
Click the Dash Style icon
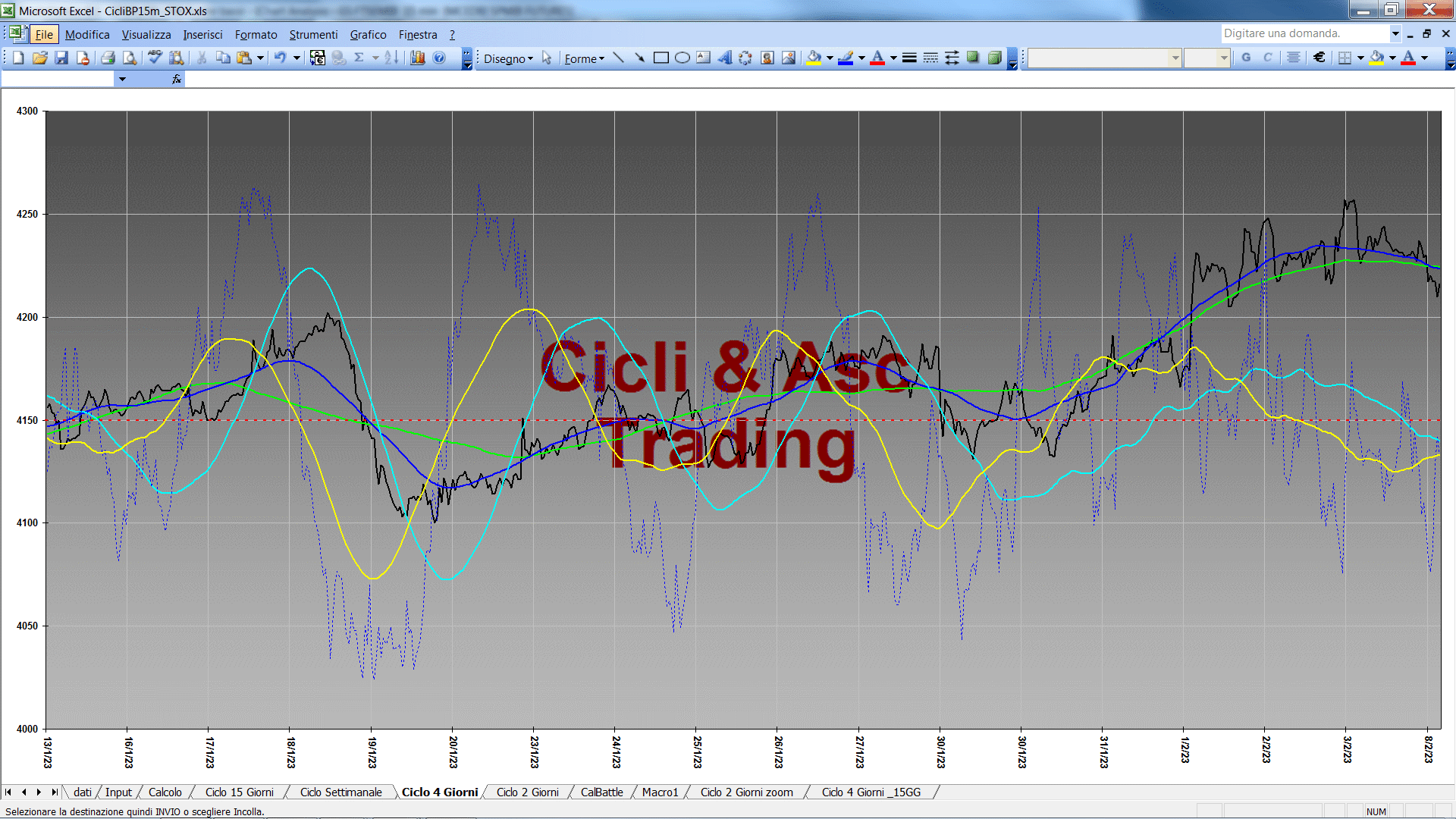[x=930, y=58]
